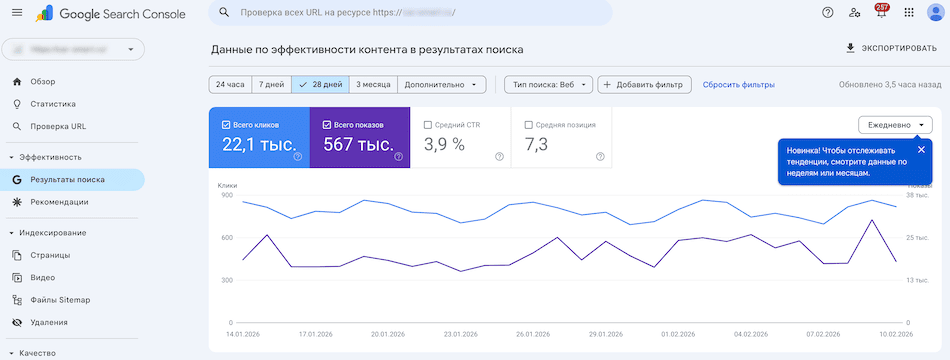The height and width of the screenshot is (360, 950).
Task: Click the Google Search Console logo
Action: coord(110,13)
